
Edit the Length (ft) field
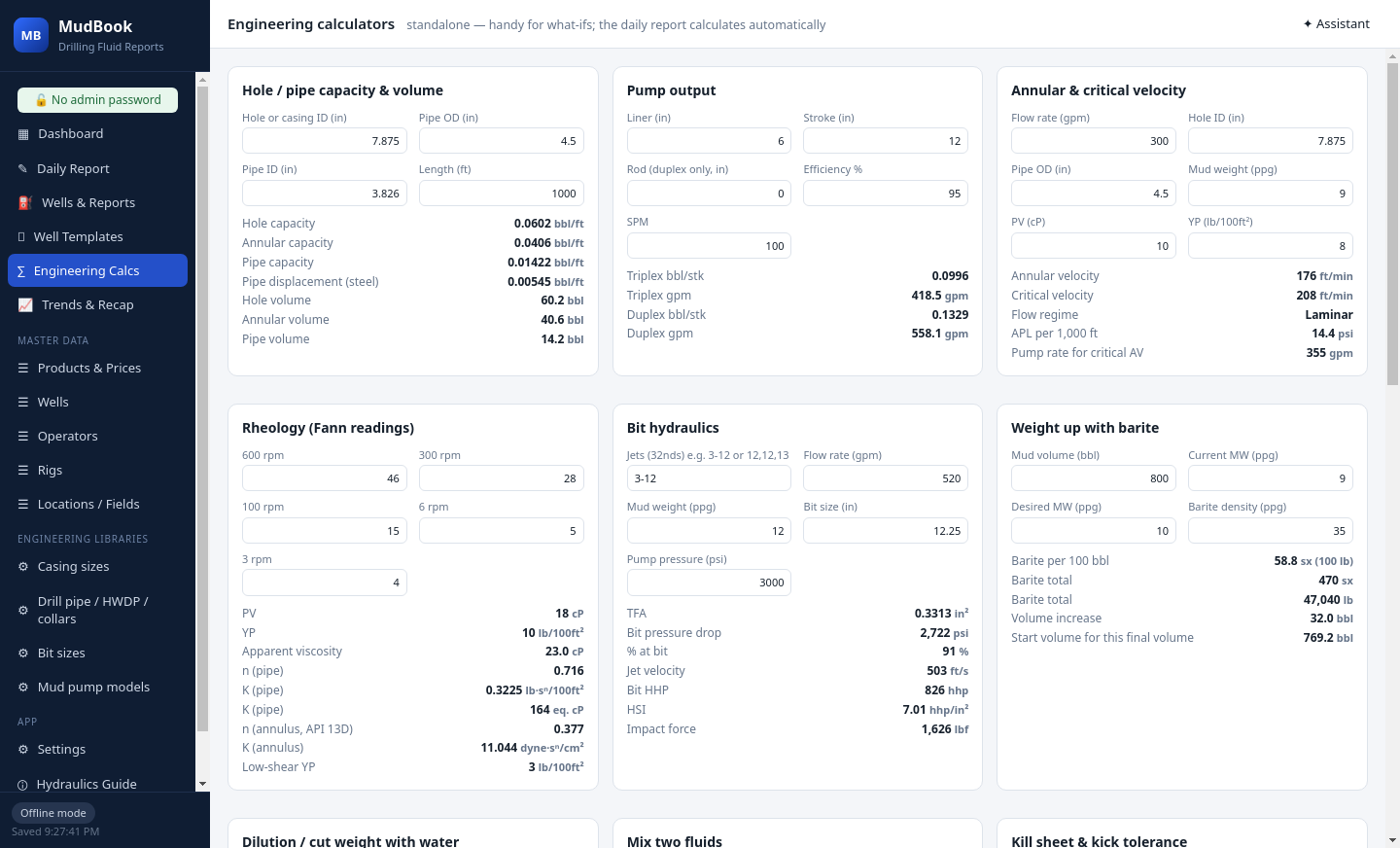(502, 193)
